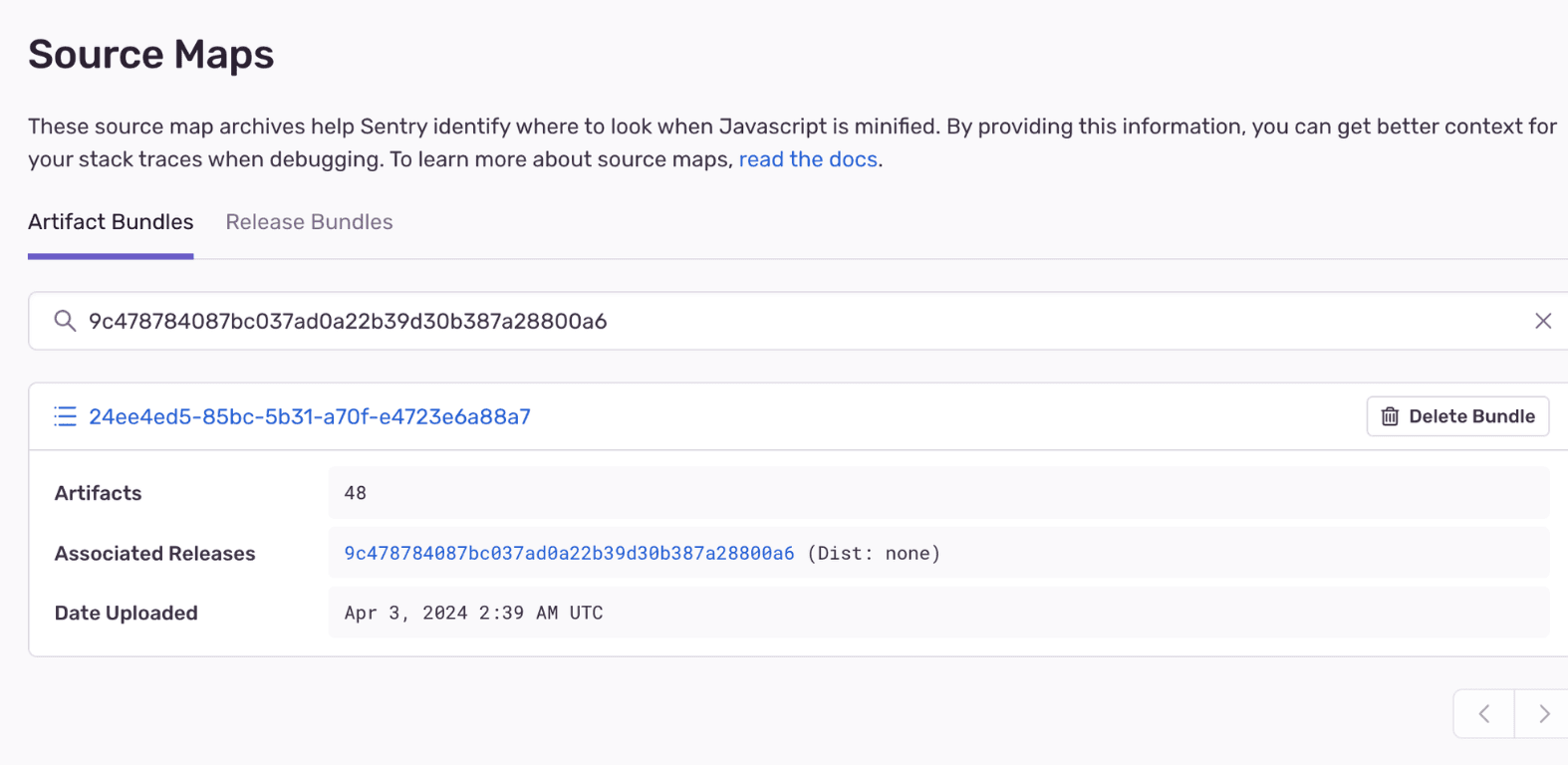Focus the bundle search input field

(x=797, y=321)
